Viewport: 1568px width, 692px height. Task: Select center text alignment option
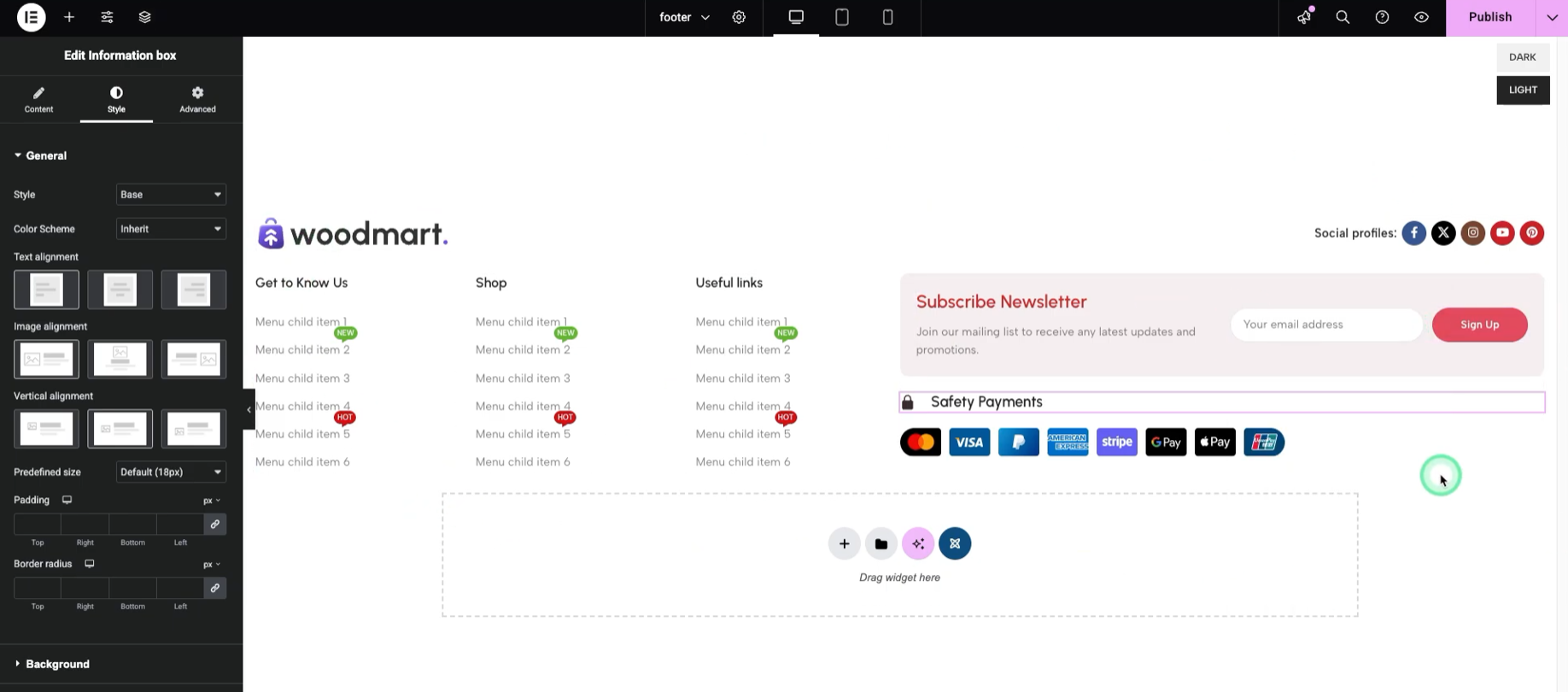tap(120, 290)
